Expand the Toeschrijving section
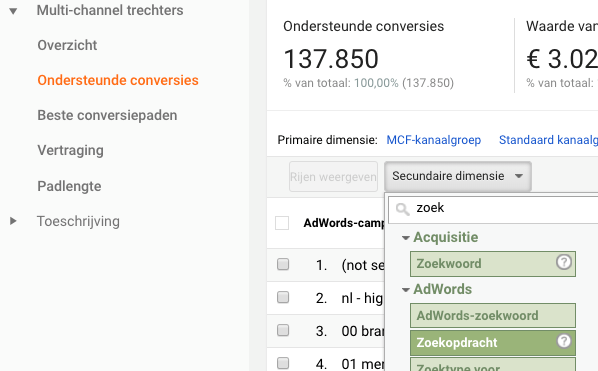Viewport: 598px width, 371px height. coord(13,221)
